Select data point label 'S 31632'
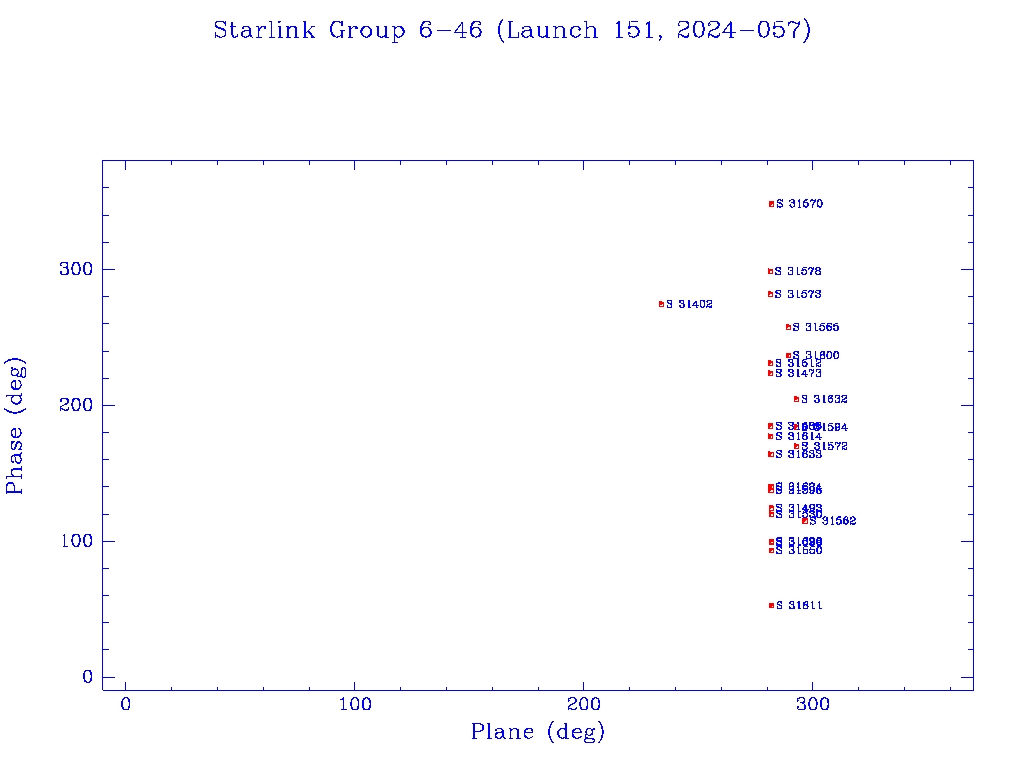Screen dimensions: 1024x768 (x=824, y=399)
